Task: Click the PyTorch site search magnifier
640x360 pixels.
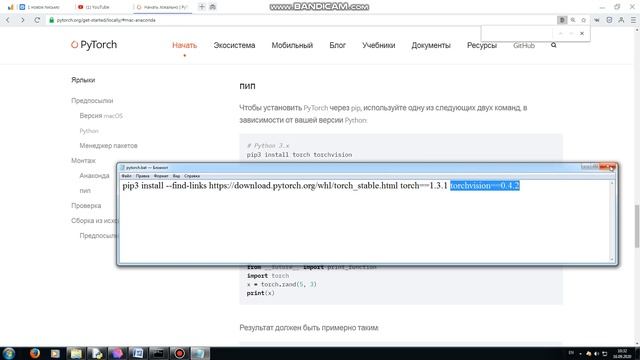Action: click(553, 45)
